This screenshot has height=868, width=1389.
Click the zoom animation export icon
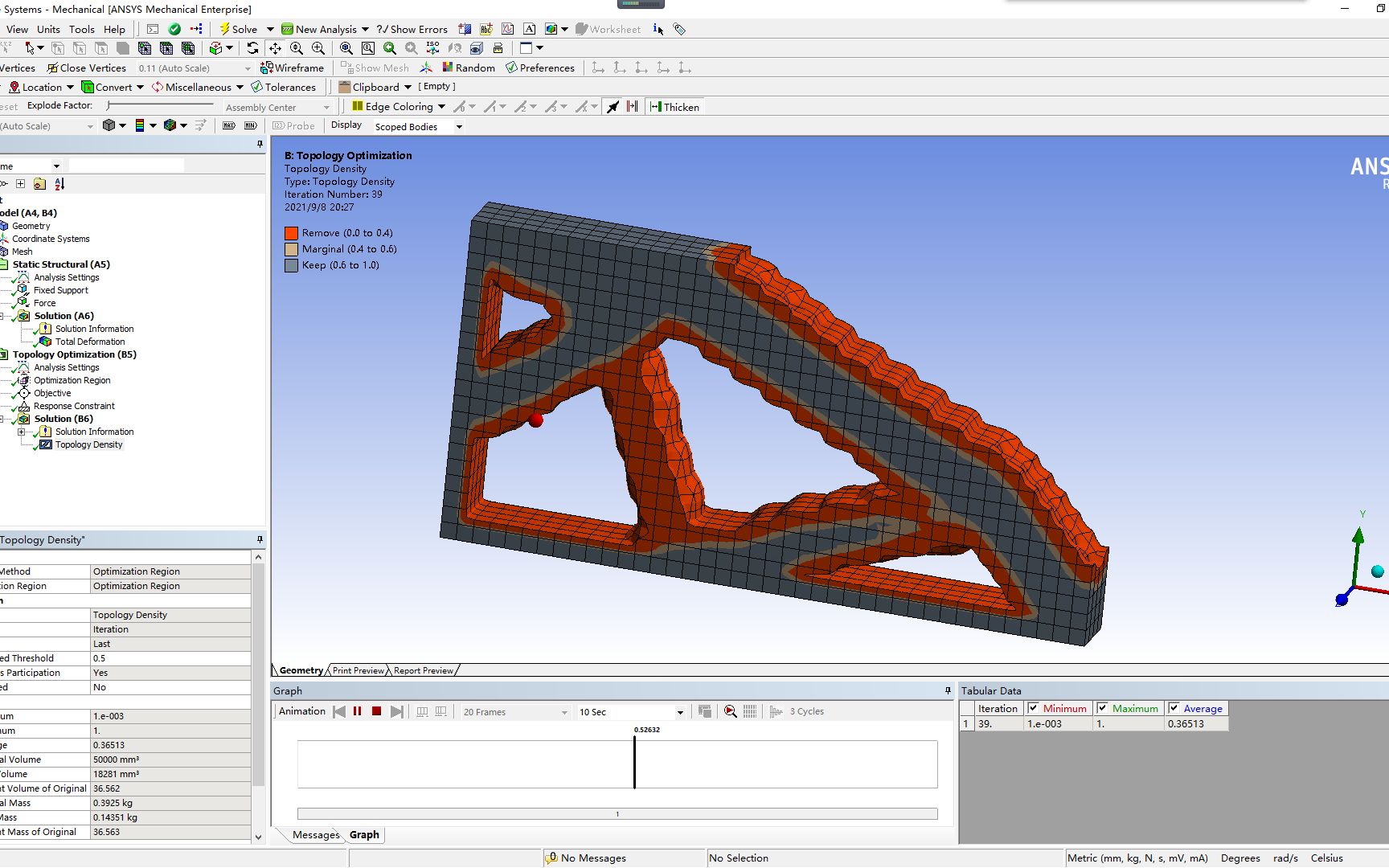(x=730, y=711)
